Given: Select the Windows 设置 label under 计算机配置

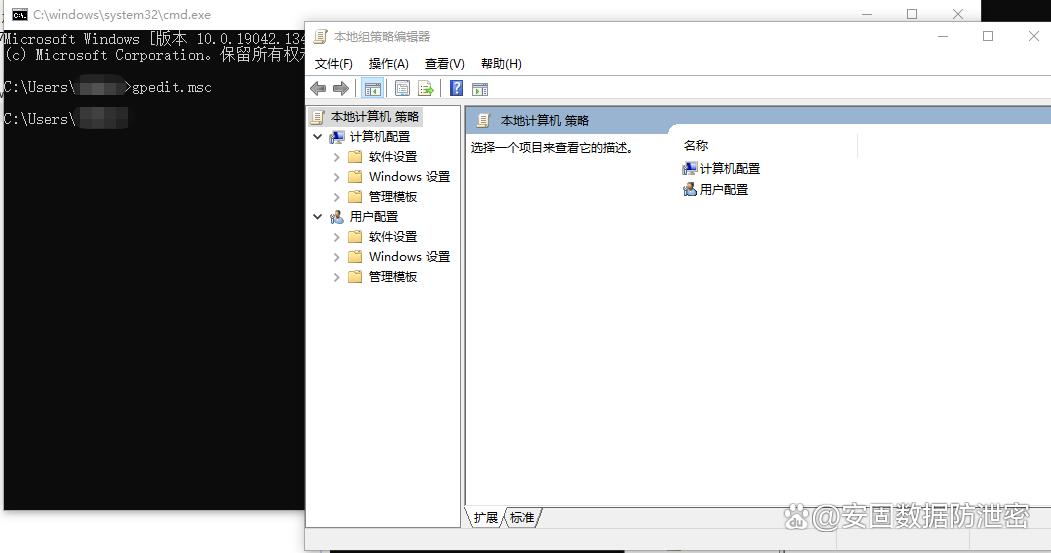Looking at the screenshot, I should (x=410, y=177).
